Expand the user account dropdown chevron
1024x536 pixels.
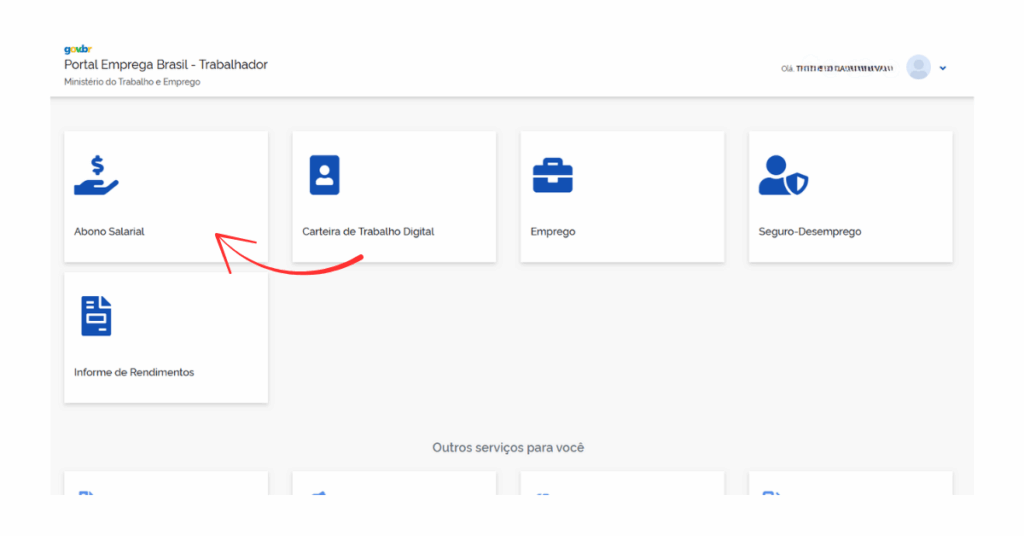point(943,69)
